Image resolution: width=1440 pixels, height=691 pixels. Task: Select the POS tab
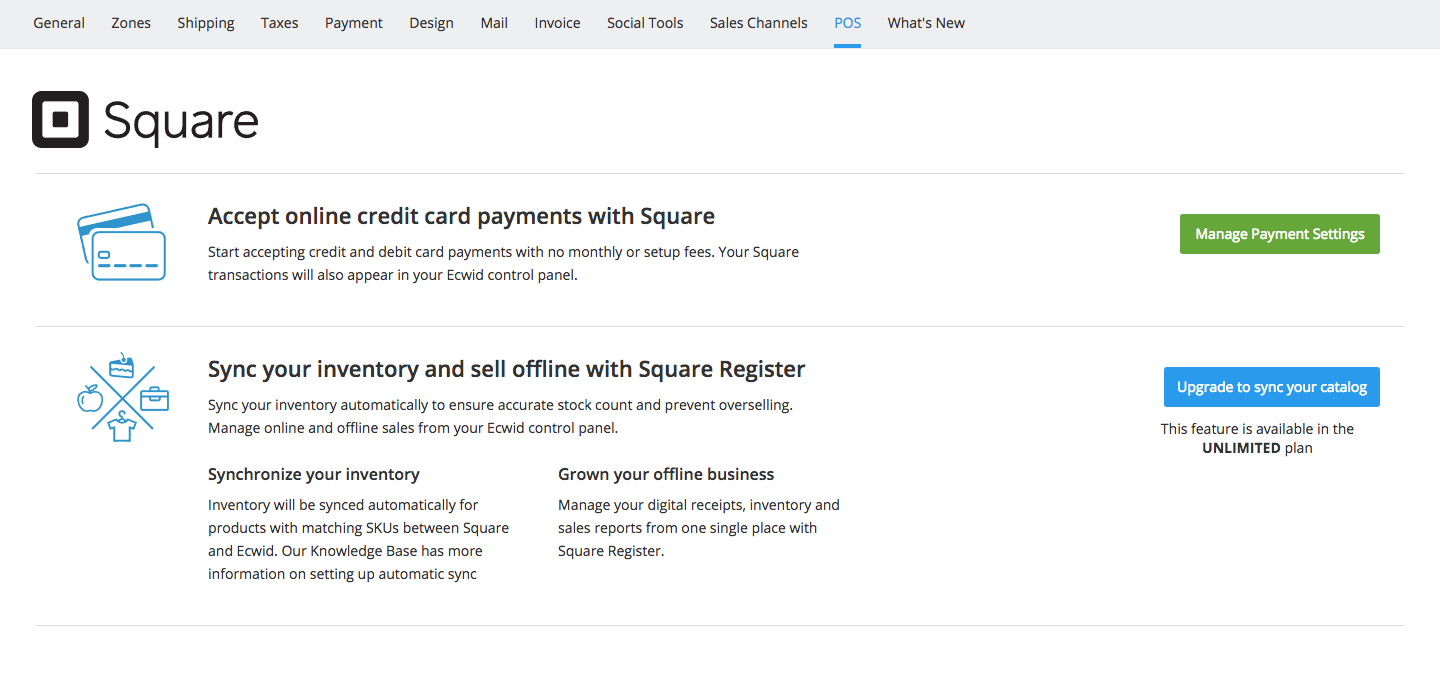[x=847, y=23]
